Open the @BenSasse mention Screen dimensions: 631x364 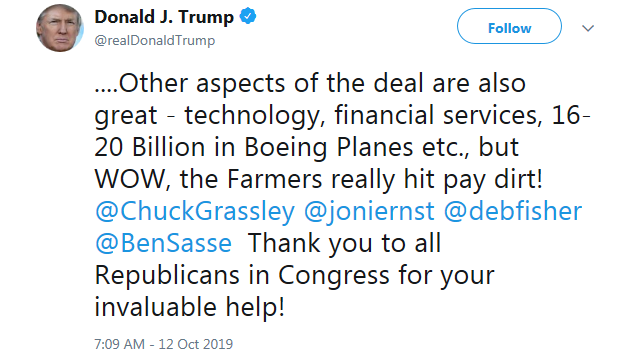point(163,243)
